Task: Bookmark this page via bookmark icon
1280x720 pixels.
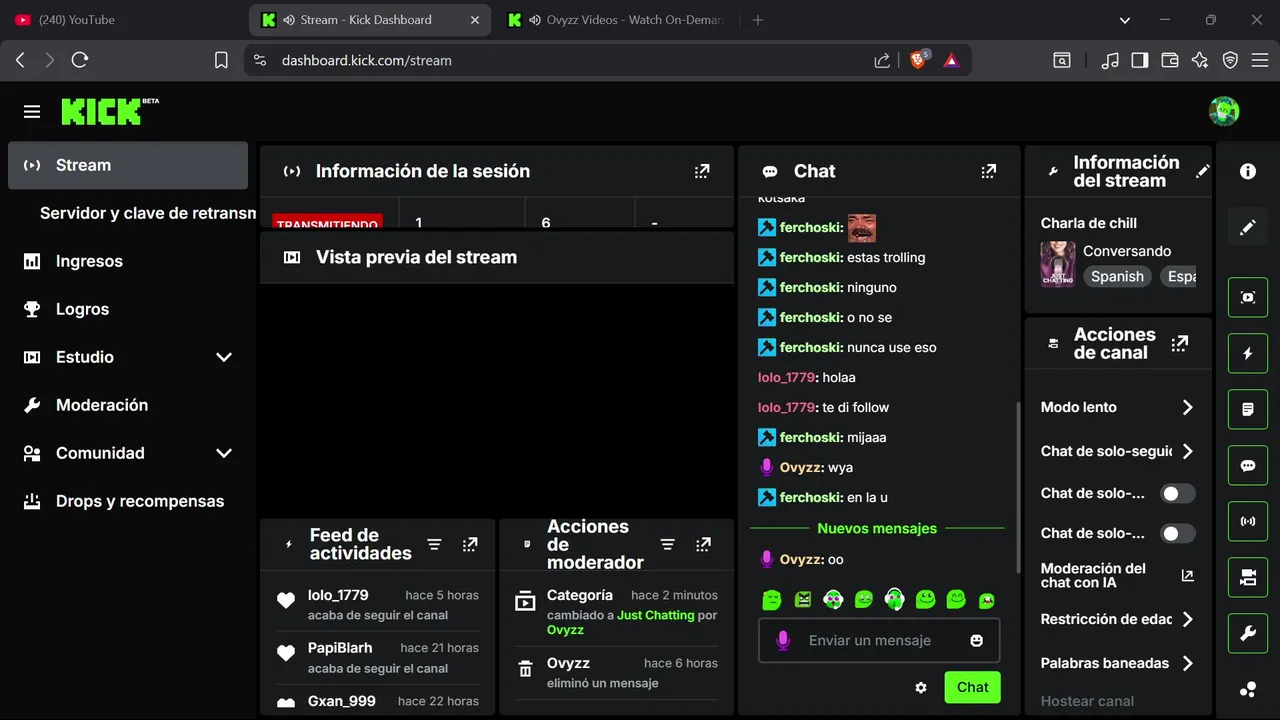Action: pos(221,60)
